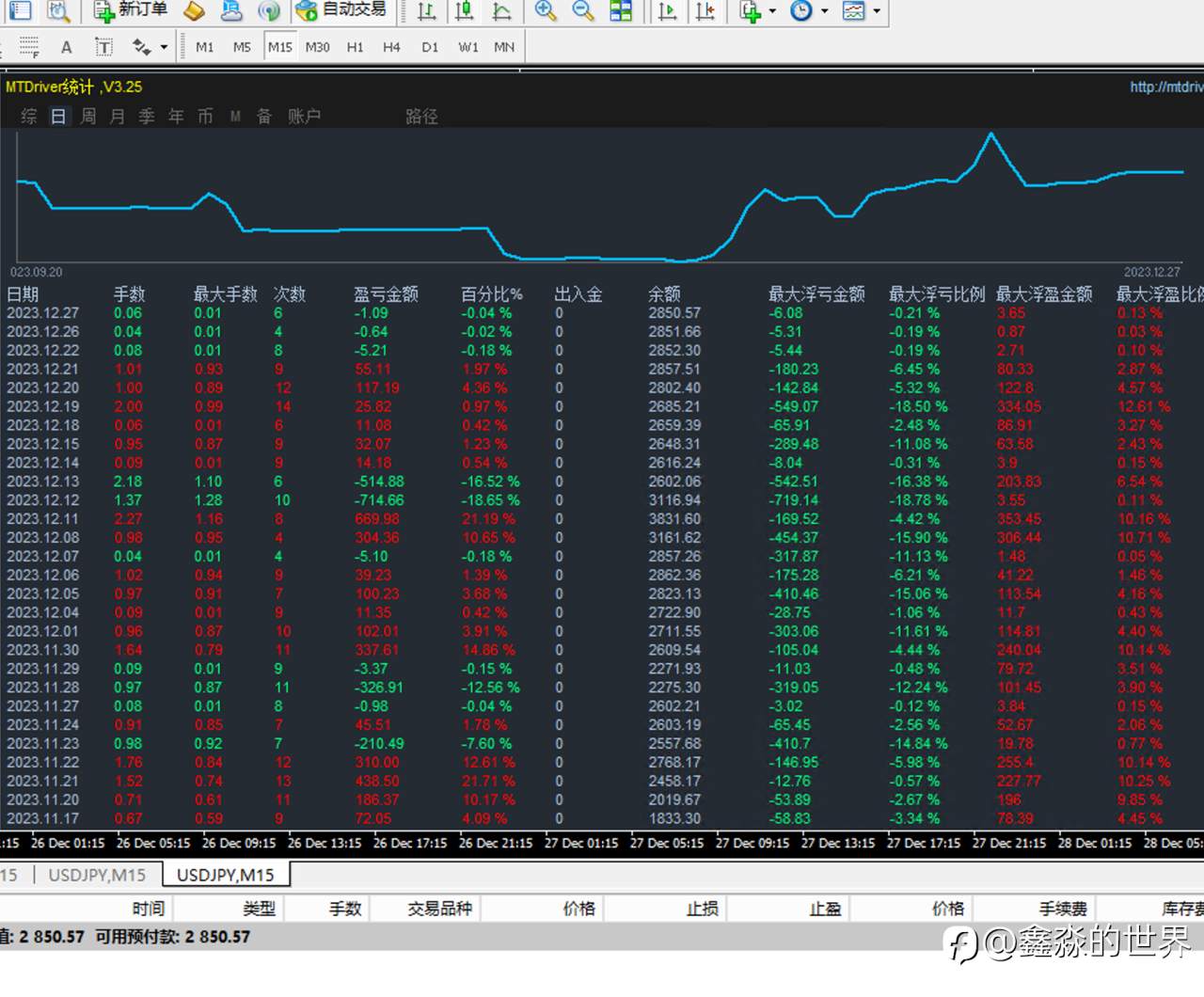Viewport: 1204px width, 997px height.
Task: Open the http://mtdriv link
Action: pyautogui.click(x=1166, y=87)
